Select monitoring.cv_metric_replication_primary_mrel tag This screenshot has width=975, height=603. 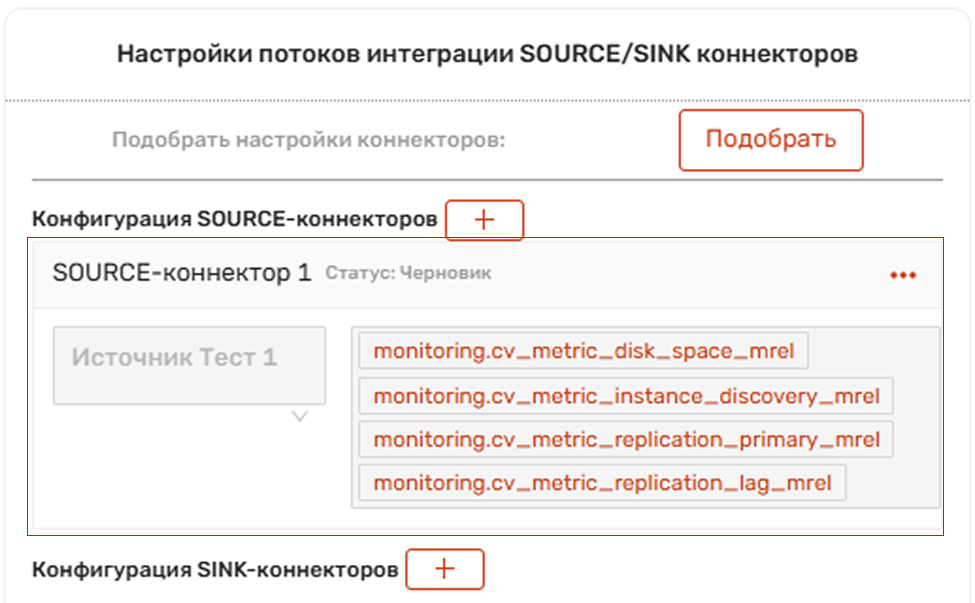tap(626, 440)
